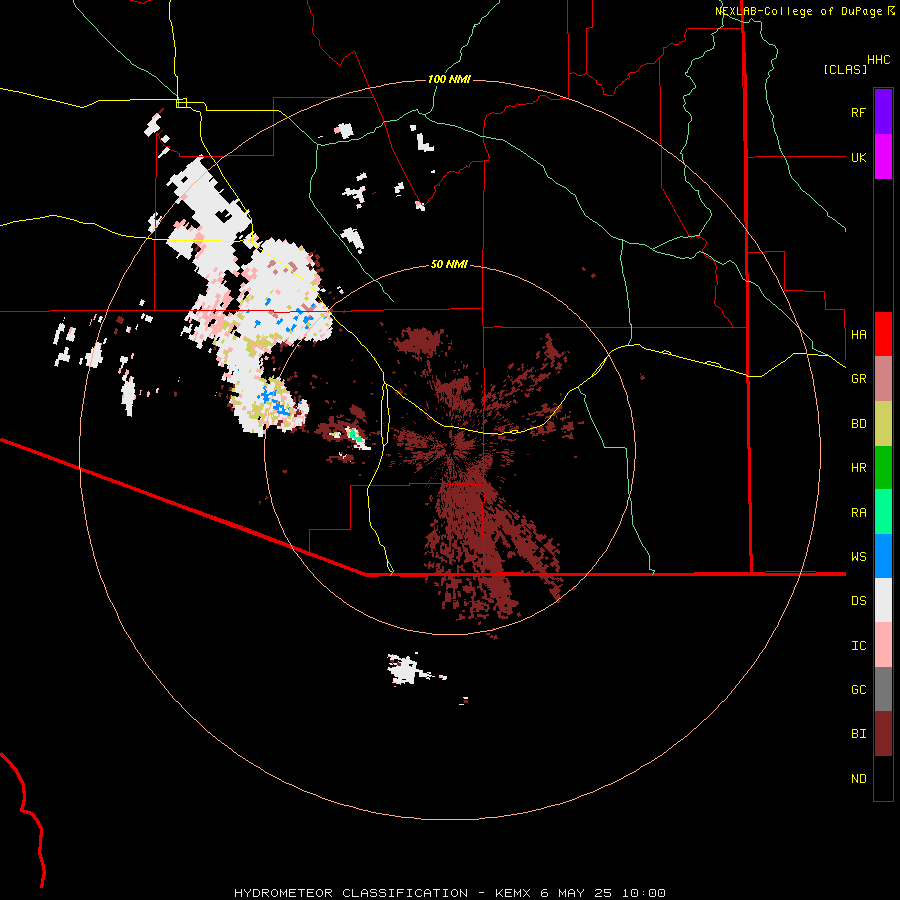
Task: Click the RF purple legend swatch
Action: click(x=883, y=112)
